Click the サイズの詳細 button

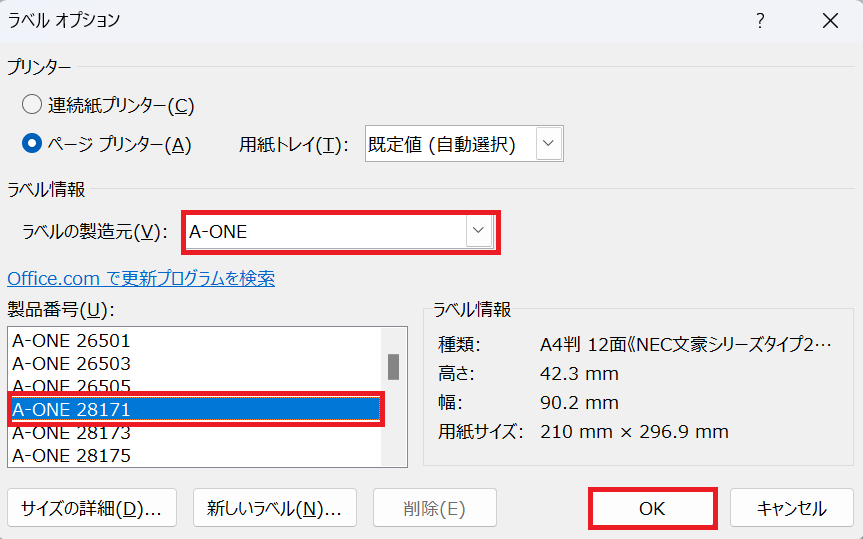click(92, 508)
